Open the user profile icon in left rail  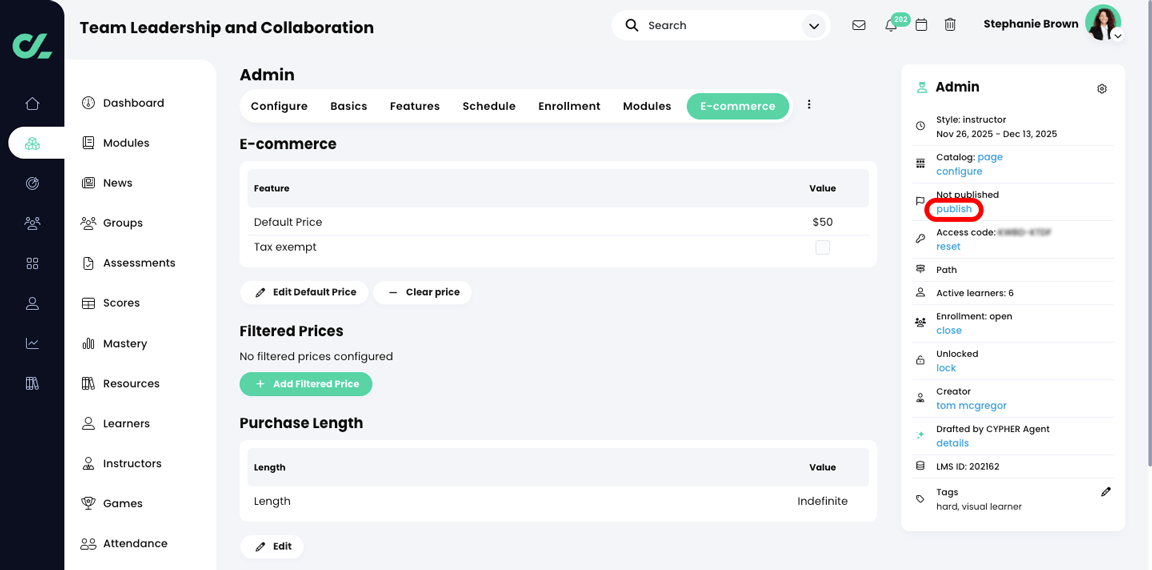(x=32, y=303)
